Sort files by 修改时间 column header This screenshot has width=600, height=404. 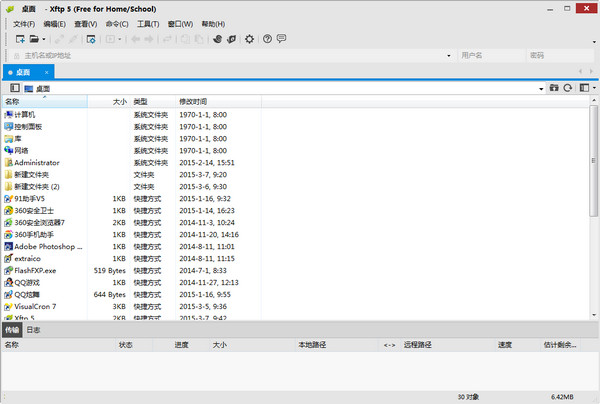point(193,102)
